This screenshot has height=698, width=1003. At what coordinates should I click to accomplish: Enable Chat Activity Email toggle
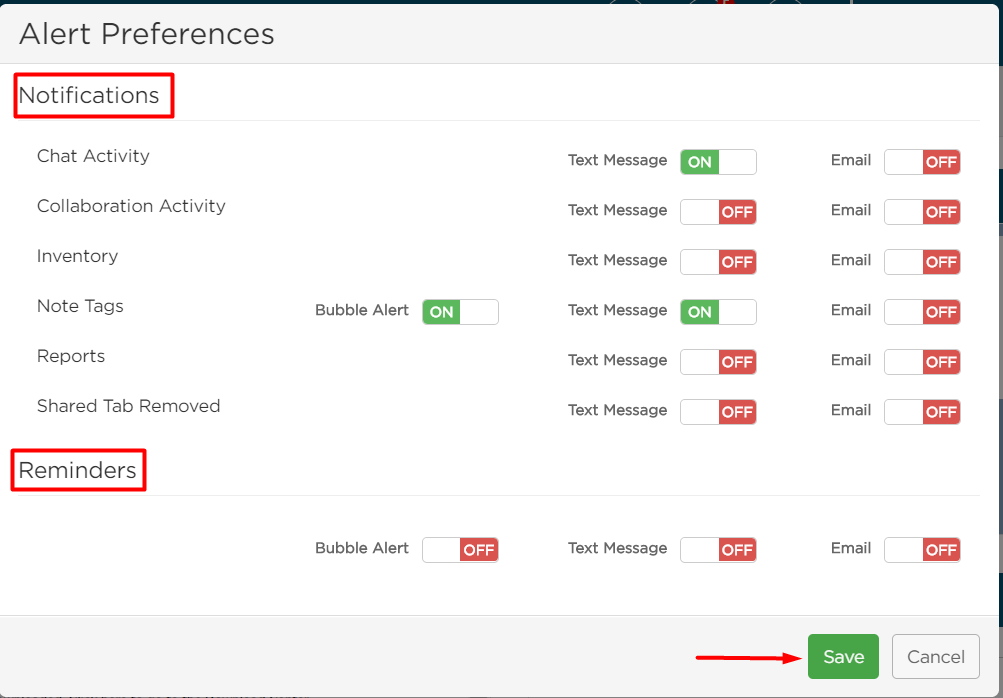pos(922,162)
